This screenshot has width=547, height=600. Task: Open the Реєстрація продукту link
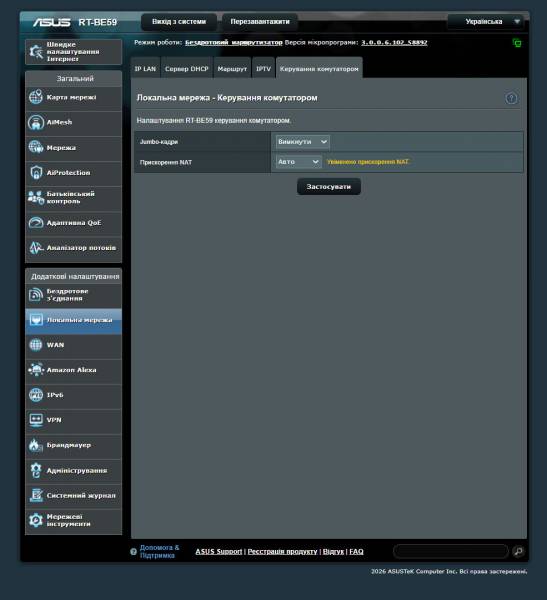(282, 551)
